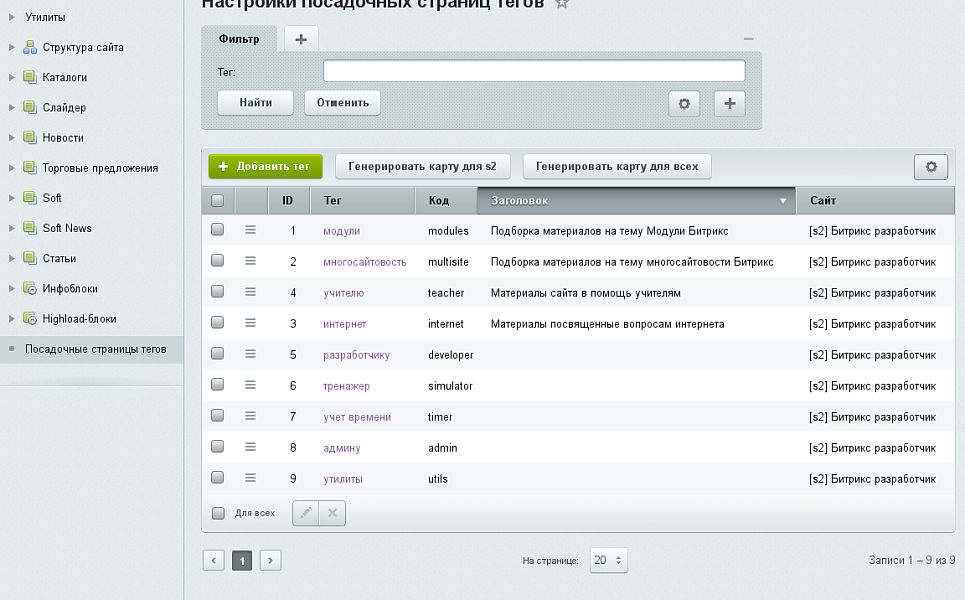Click the filter settings gear icon
The height and width of the screenshot is (600, 965).
(684, 103)
